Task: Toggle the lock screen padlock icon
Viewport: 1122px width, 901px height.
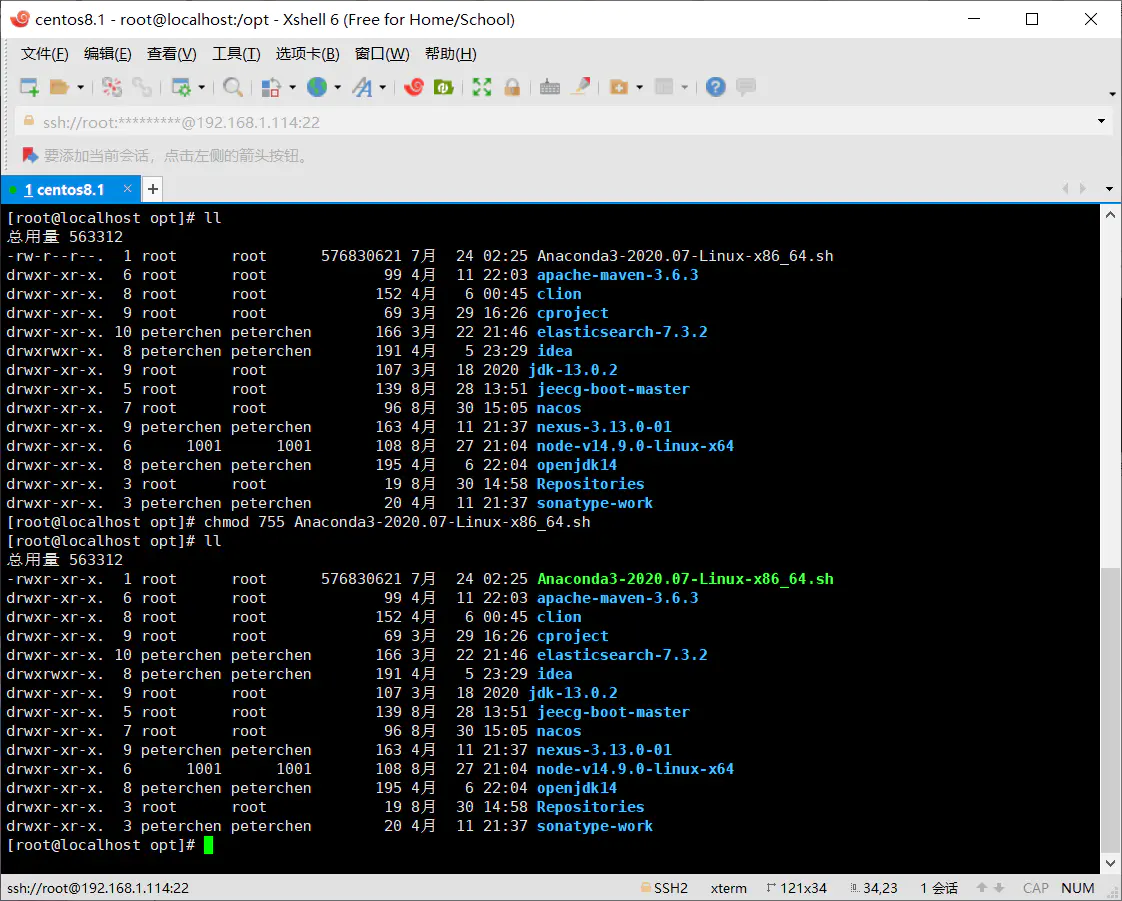Action: click(x=512, y=88)
